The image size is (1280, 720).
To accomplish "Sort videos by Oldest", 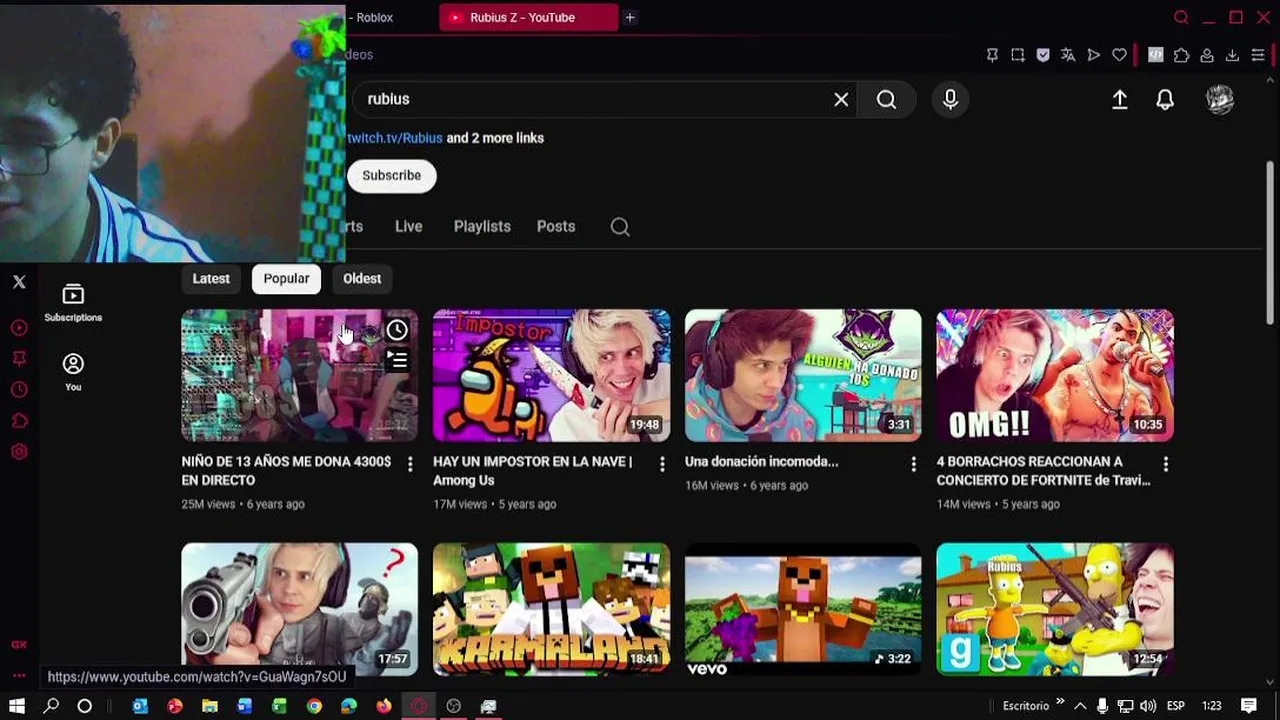I will [362, 279].
